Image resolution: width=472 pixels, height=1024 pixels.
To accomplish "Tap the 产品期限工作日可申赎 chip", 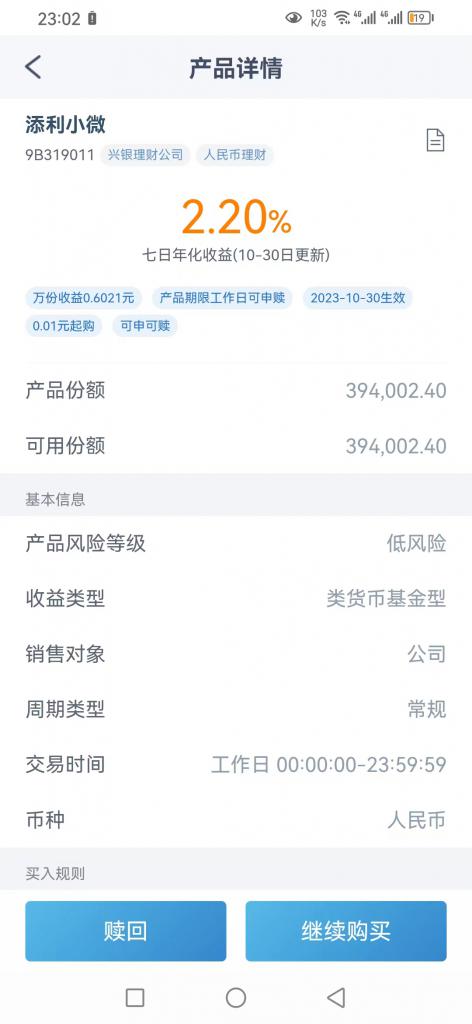I will pos(223,298).
